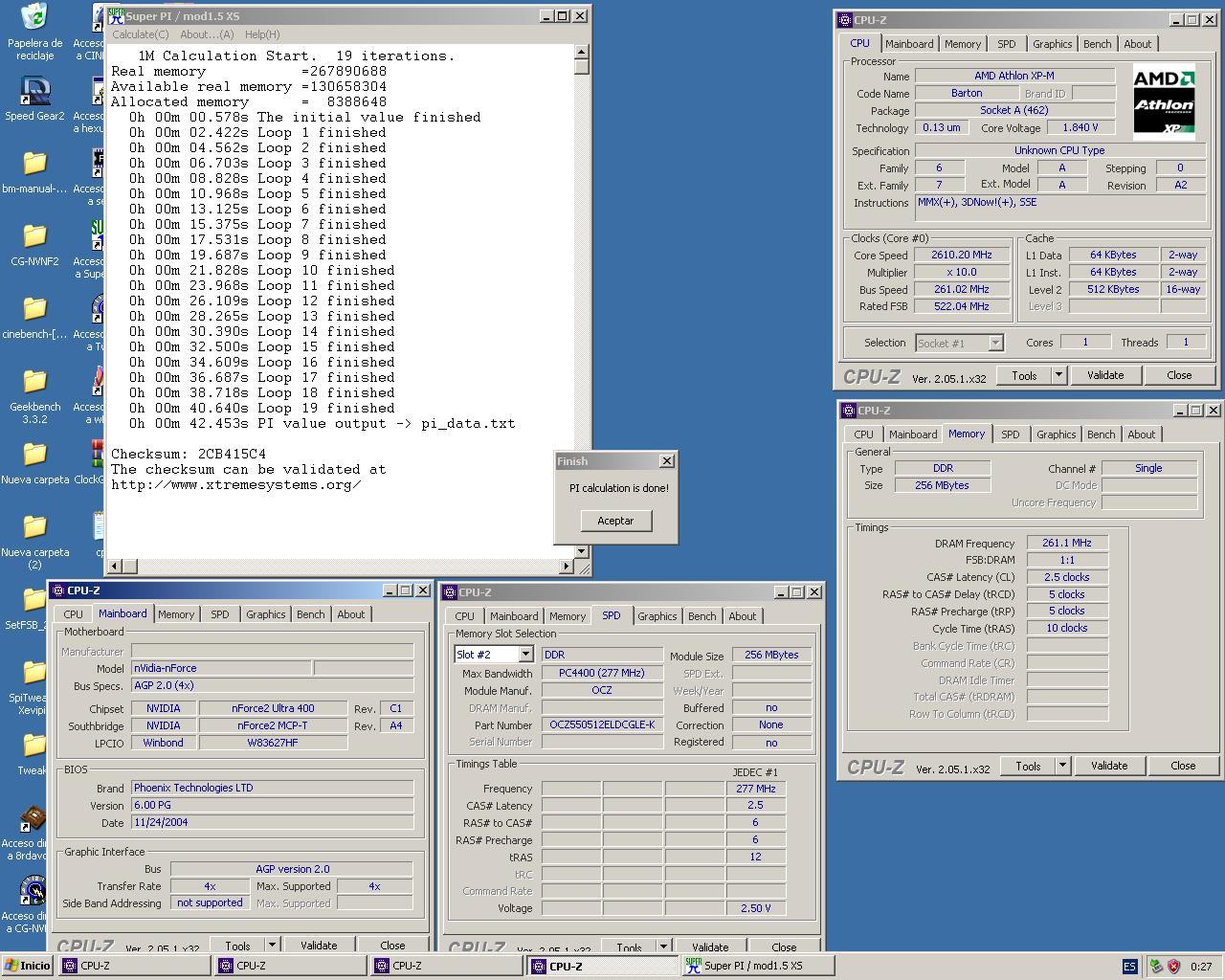Click the security shield tray icon
This screenshot has width=1225, height=980.
1173,967
